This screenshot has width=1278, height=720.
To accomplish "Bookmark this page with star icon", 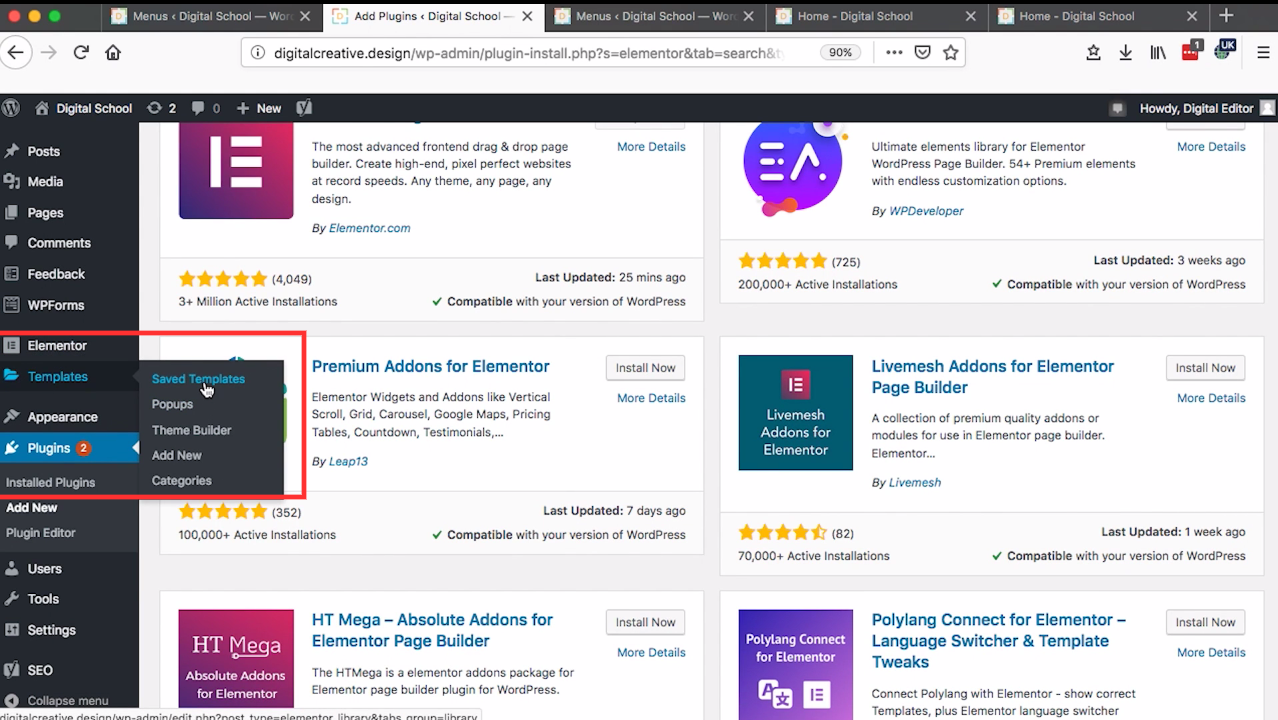I will click(x=951, y=53).
